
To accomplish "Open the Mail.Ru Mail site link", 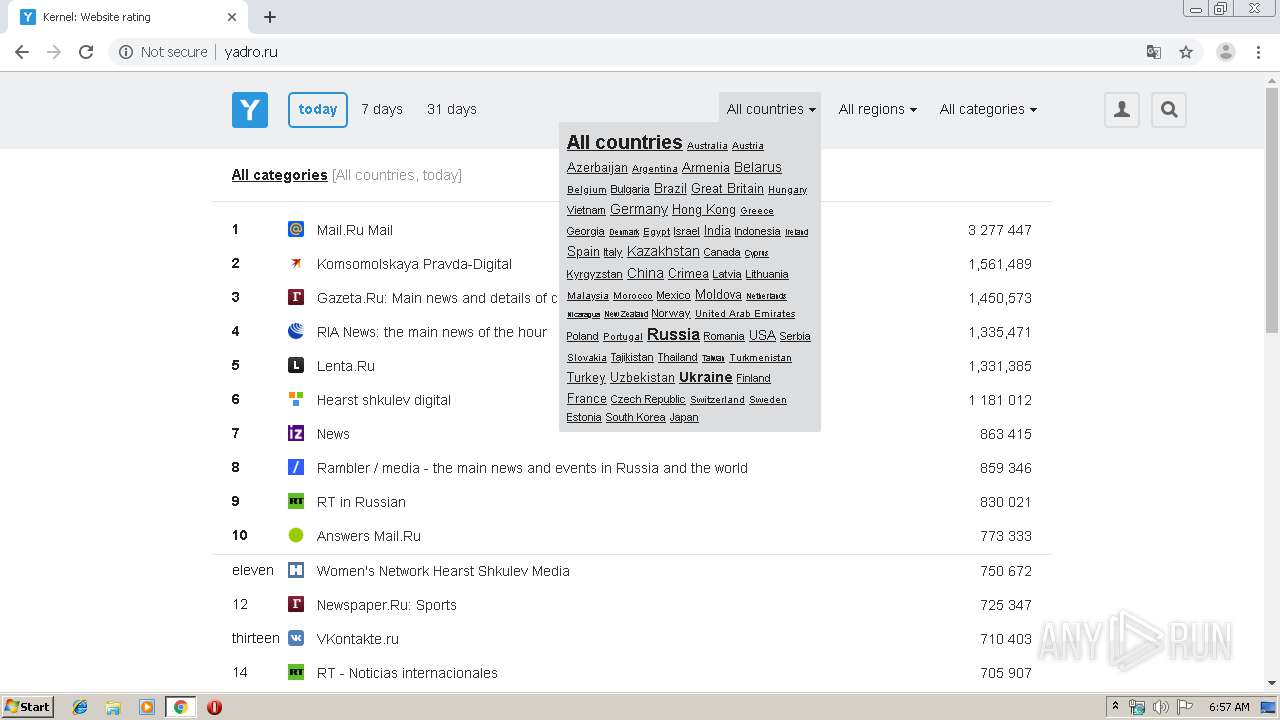I will (355, 230).
